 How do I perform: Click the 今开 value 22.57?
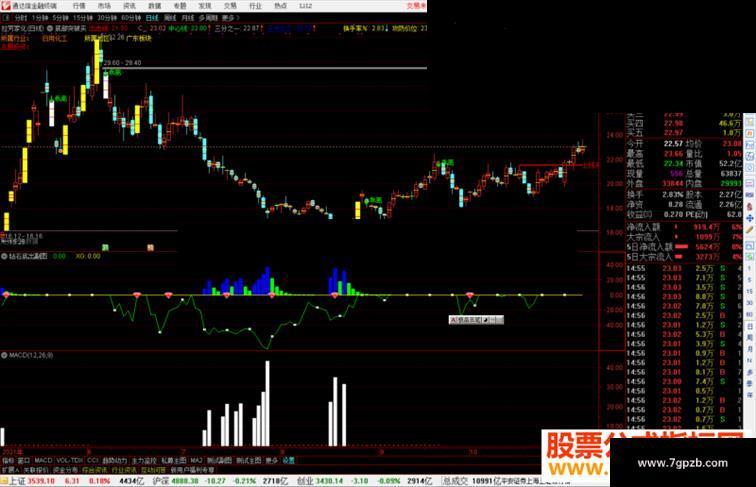click(x=673, y=144)
